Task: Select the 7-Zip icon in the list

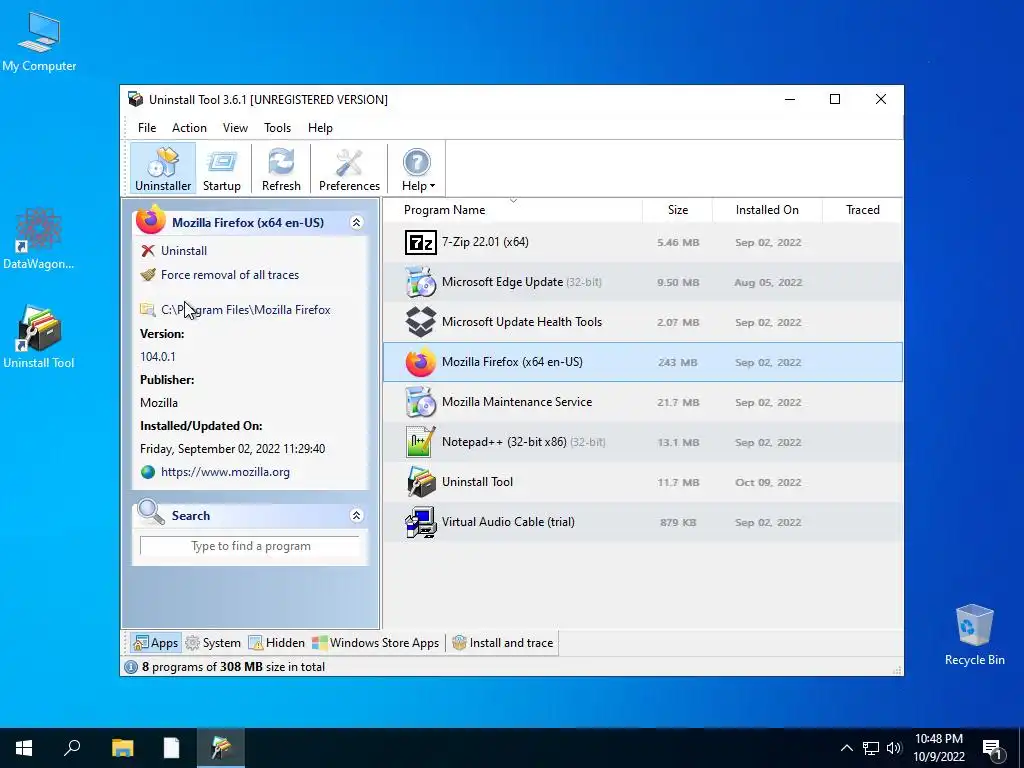Action: 421,242
